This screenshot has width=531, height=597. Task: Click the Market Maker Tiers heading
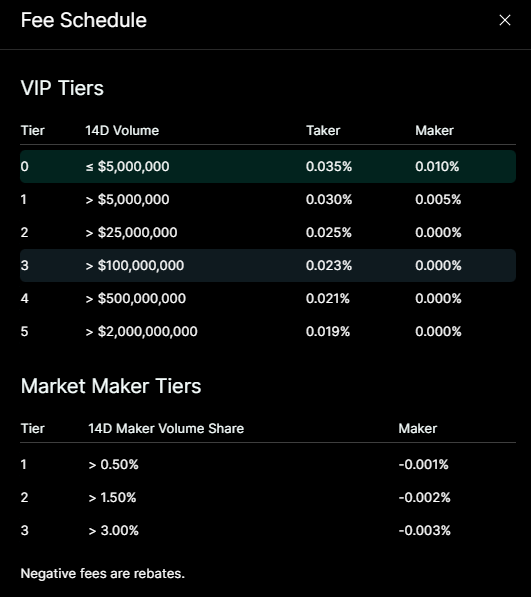point(111,386)
